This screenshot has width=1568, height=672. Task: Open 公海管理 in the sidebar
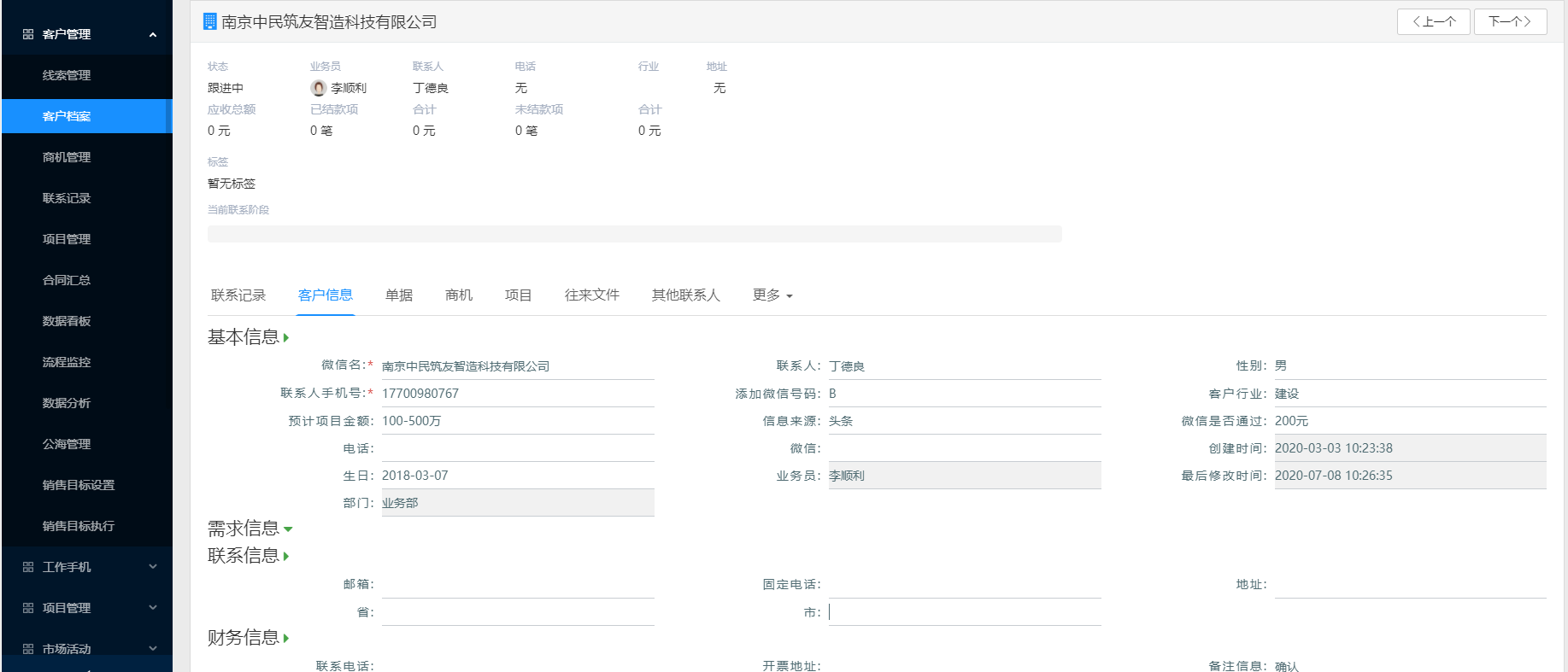click(x=86, y=444)
